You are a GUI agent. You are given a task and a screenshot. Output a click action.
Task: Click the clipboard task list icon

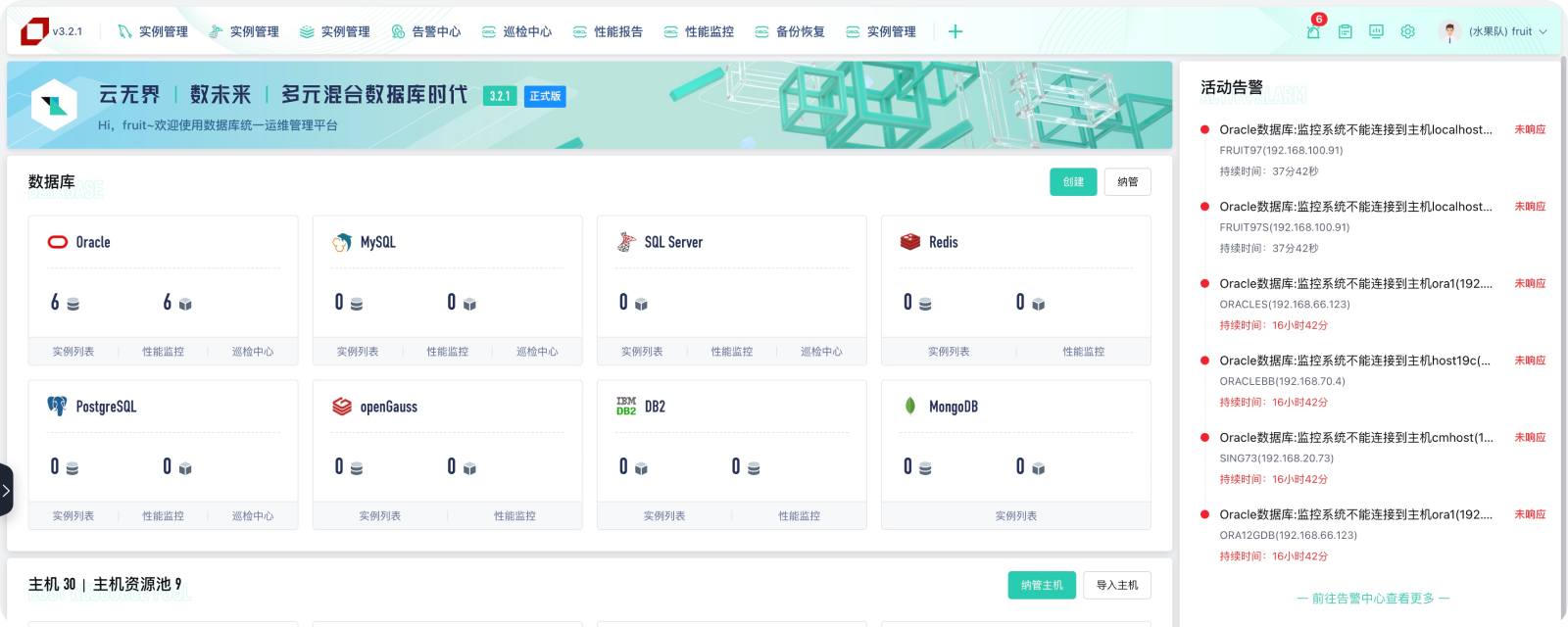1346,31
